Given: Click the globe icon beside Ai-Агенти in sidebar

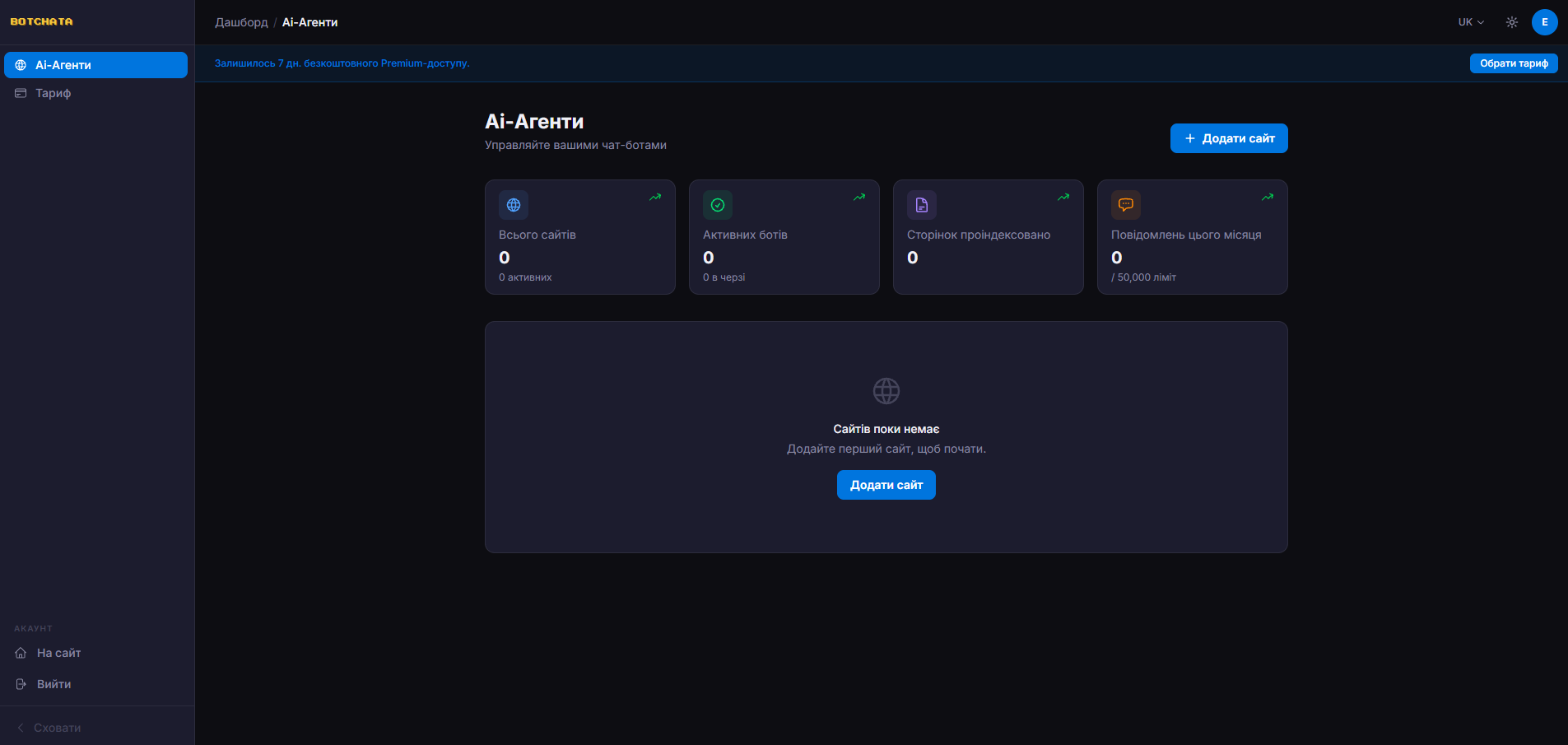Looking at the screenshot, I should [21, 65].
